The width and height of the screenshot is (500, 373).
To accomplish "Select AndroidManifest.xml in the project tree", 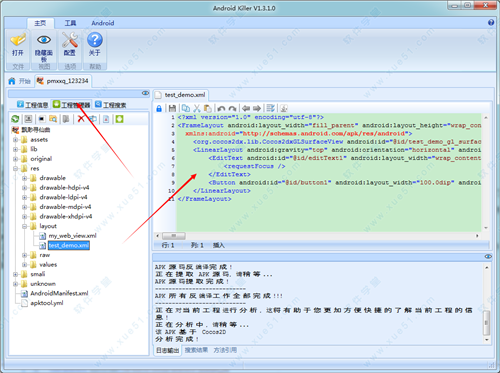I will [x=59, y=293].
